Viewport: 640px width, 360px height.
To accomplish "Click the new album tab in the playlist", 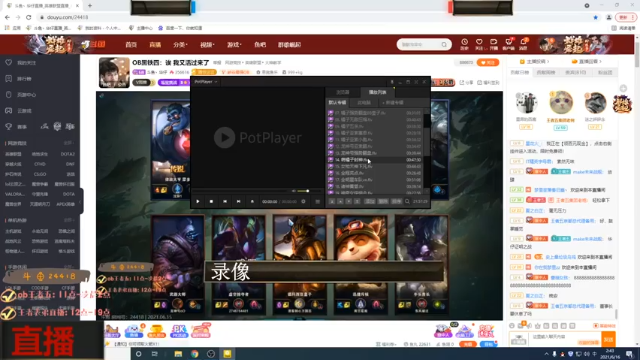I will coord(393,102).
